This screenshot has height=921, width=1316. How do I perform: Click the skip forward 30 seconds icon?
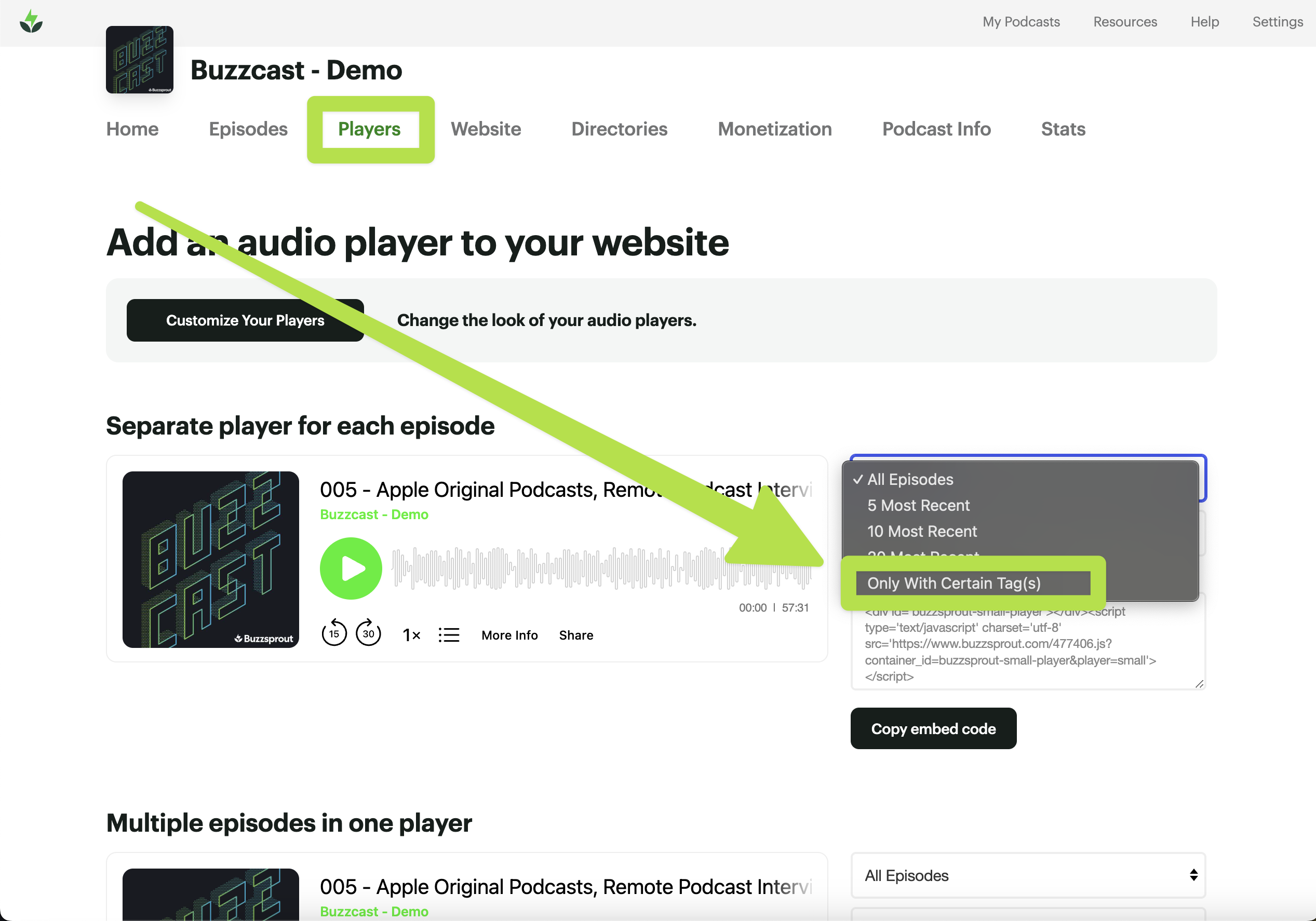coord(368,633)
